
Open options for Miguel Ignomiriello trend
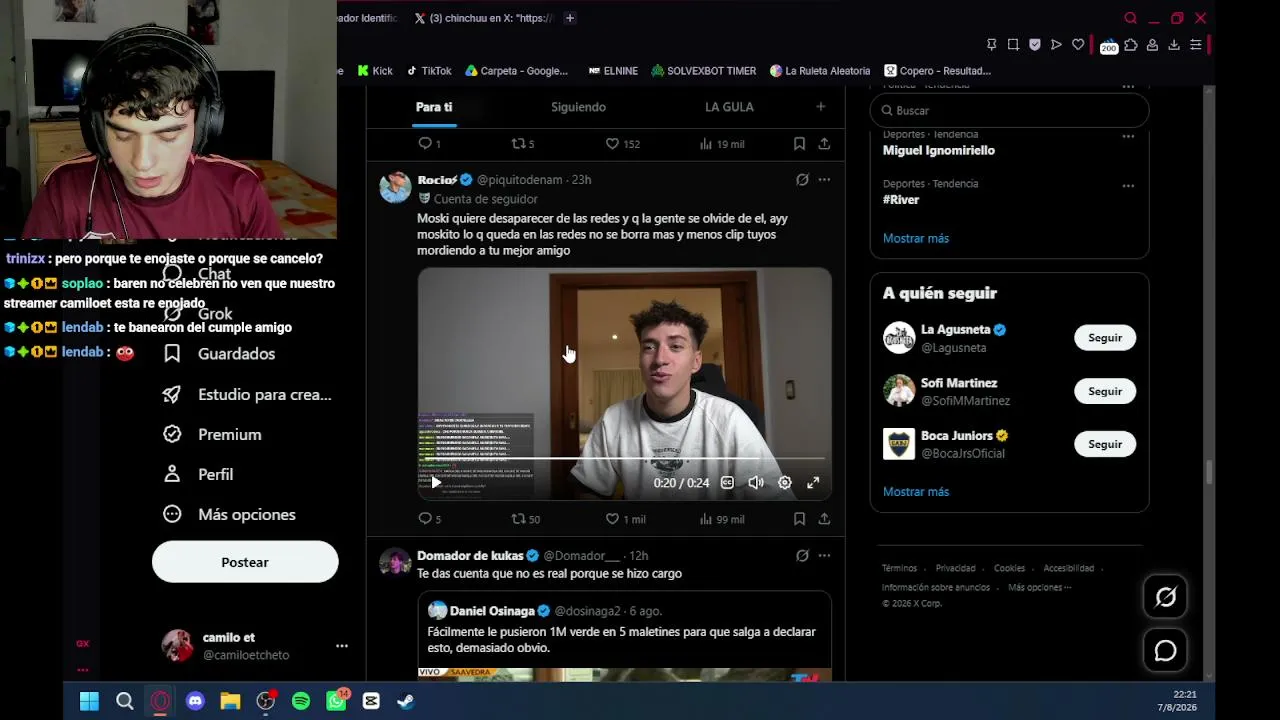[1128, 136]
